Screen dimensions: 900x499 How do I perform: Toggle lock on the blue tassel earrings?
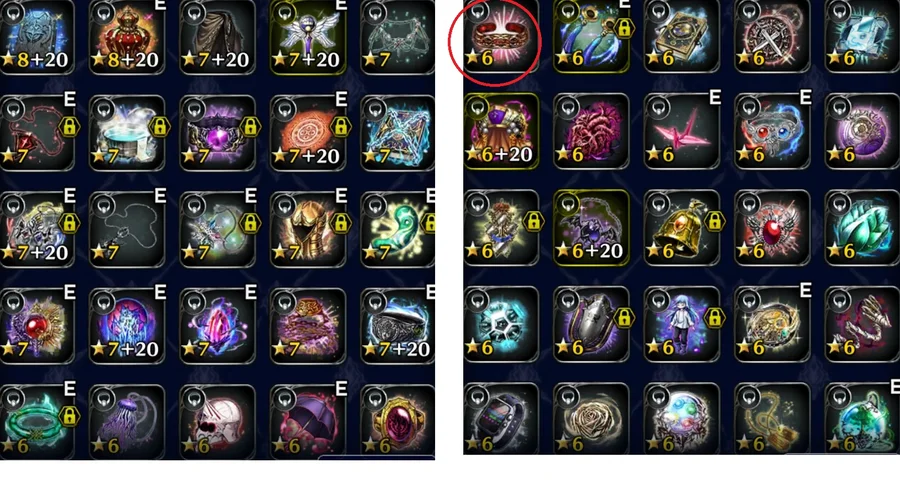click(x=624, y=29)
